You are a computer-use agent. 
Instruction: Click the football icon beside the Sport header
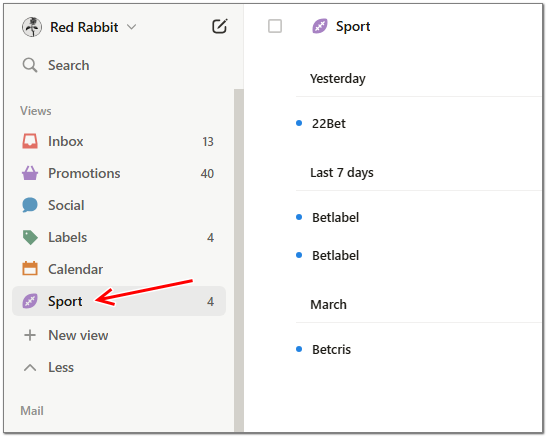tap(320, 26)
